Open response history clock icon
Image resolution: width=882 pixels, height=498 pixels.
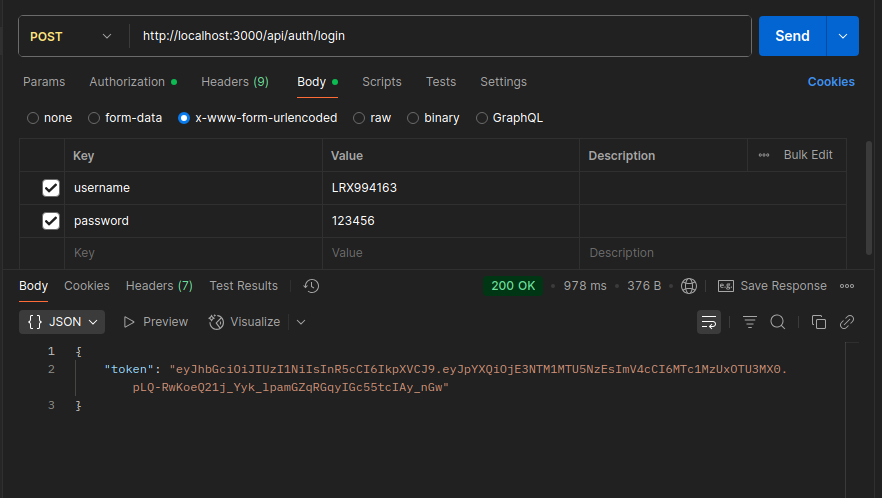pos(311,286)
